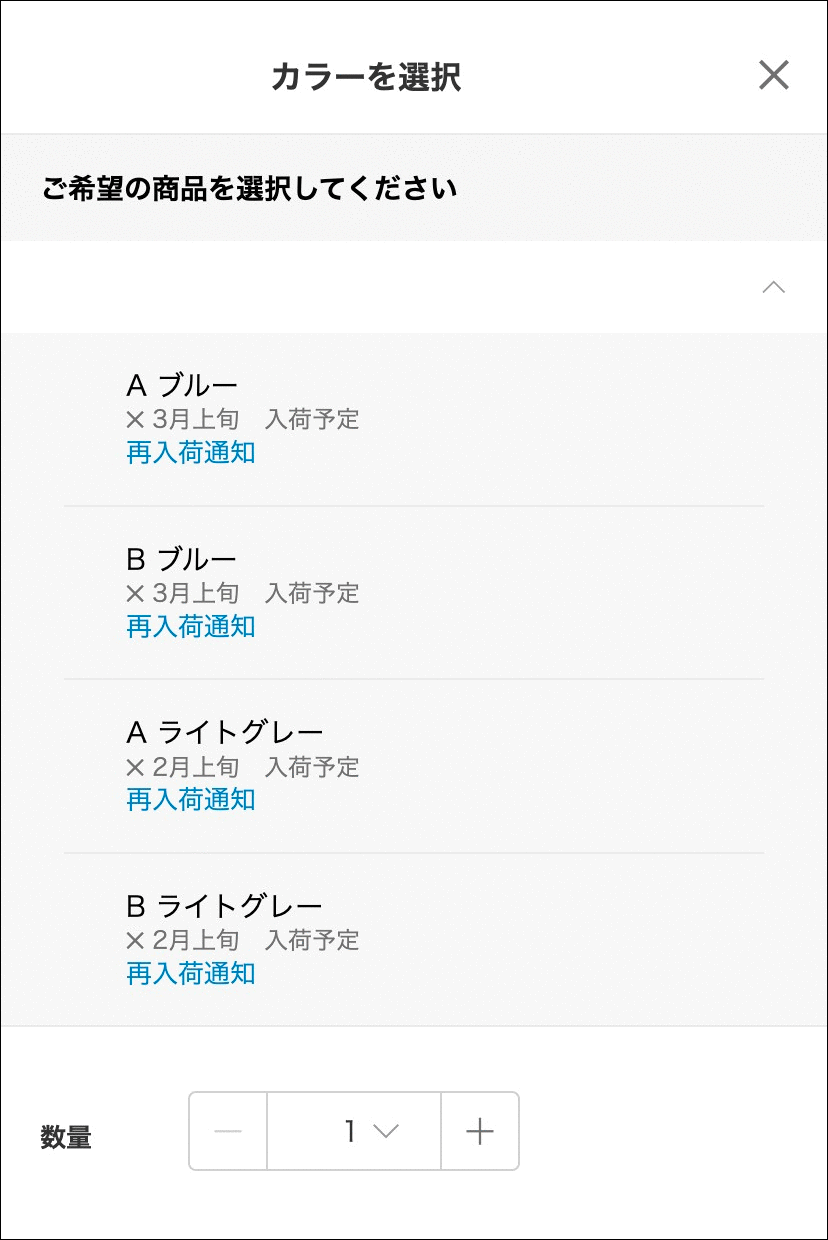Decrease quantity with the minus button
This screenshot has height=1240, width=828.
click(x=228, y=1131)
